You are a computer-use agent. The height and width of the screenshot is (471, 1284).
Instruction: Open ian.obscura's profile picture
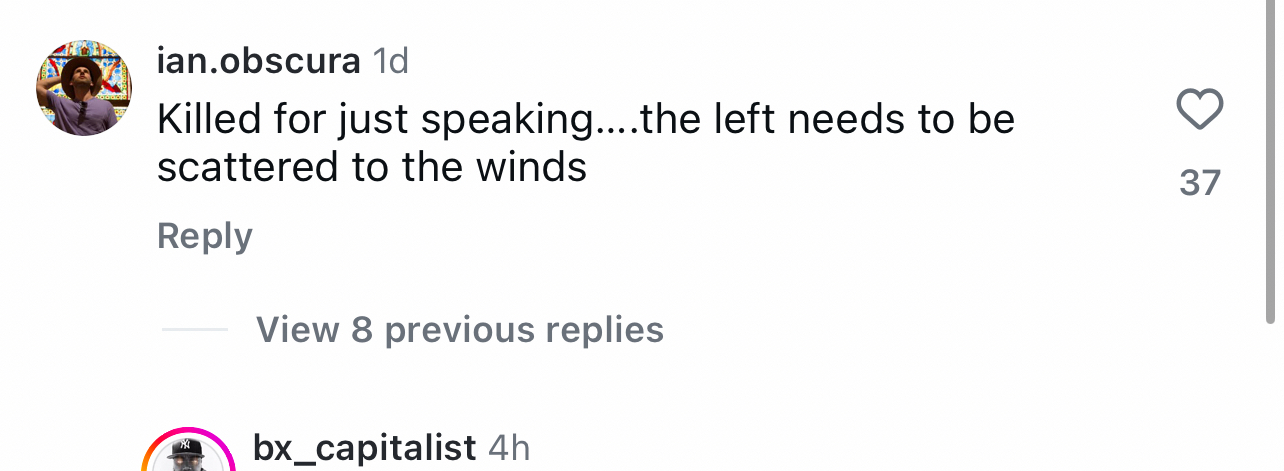(84, 89)
